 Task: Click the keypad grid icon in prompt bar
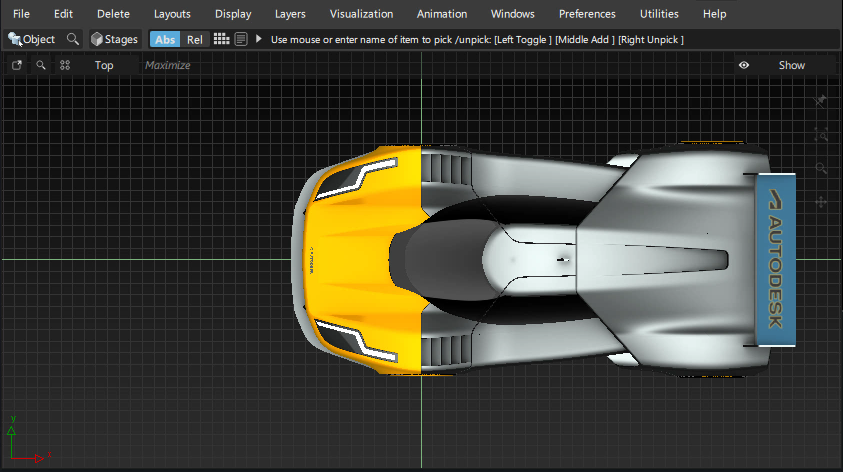pyautogui.click(x=222, y=39)
